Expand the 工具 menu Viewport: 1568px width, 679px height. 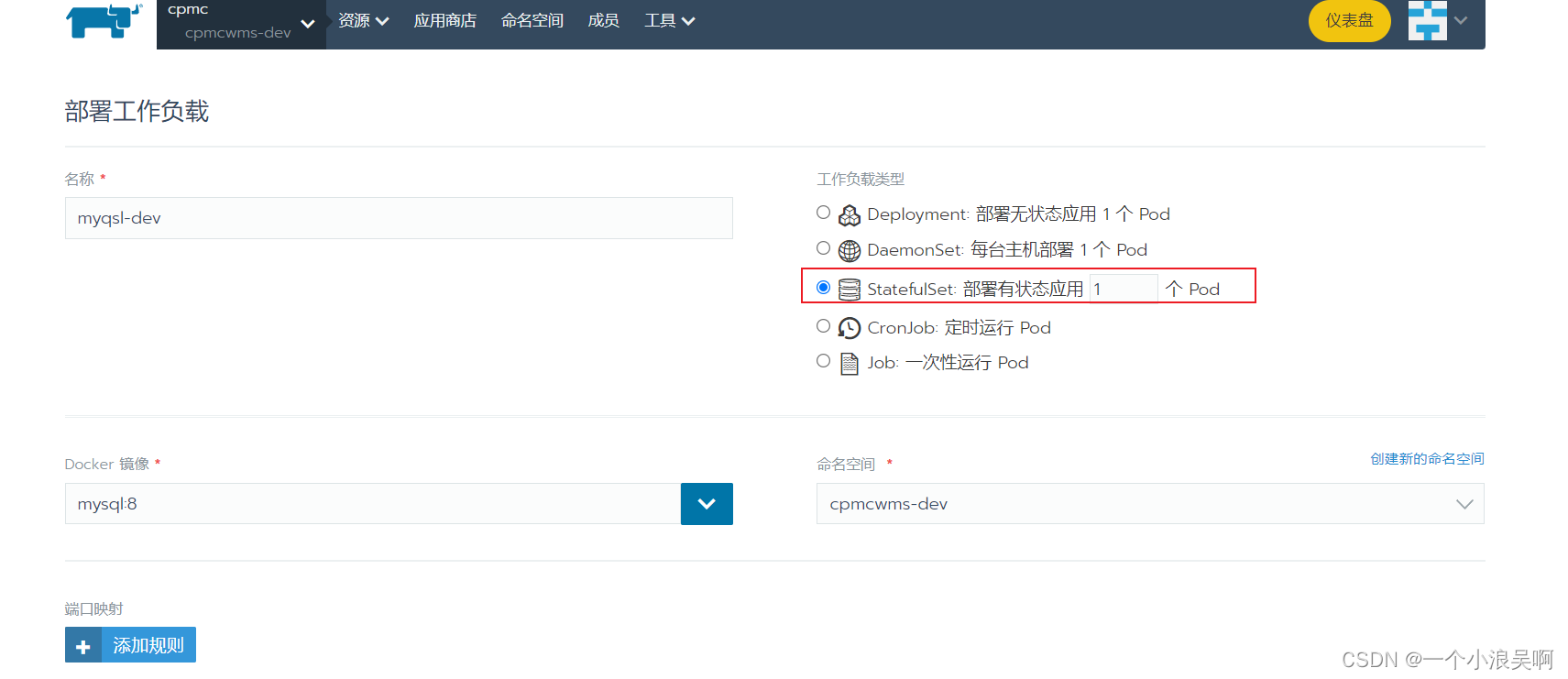(x=670, y=21)
